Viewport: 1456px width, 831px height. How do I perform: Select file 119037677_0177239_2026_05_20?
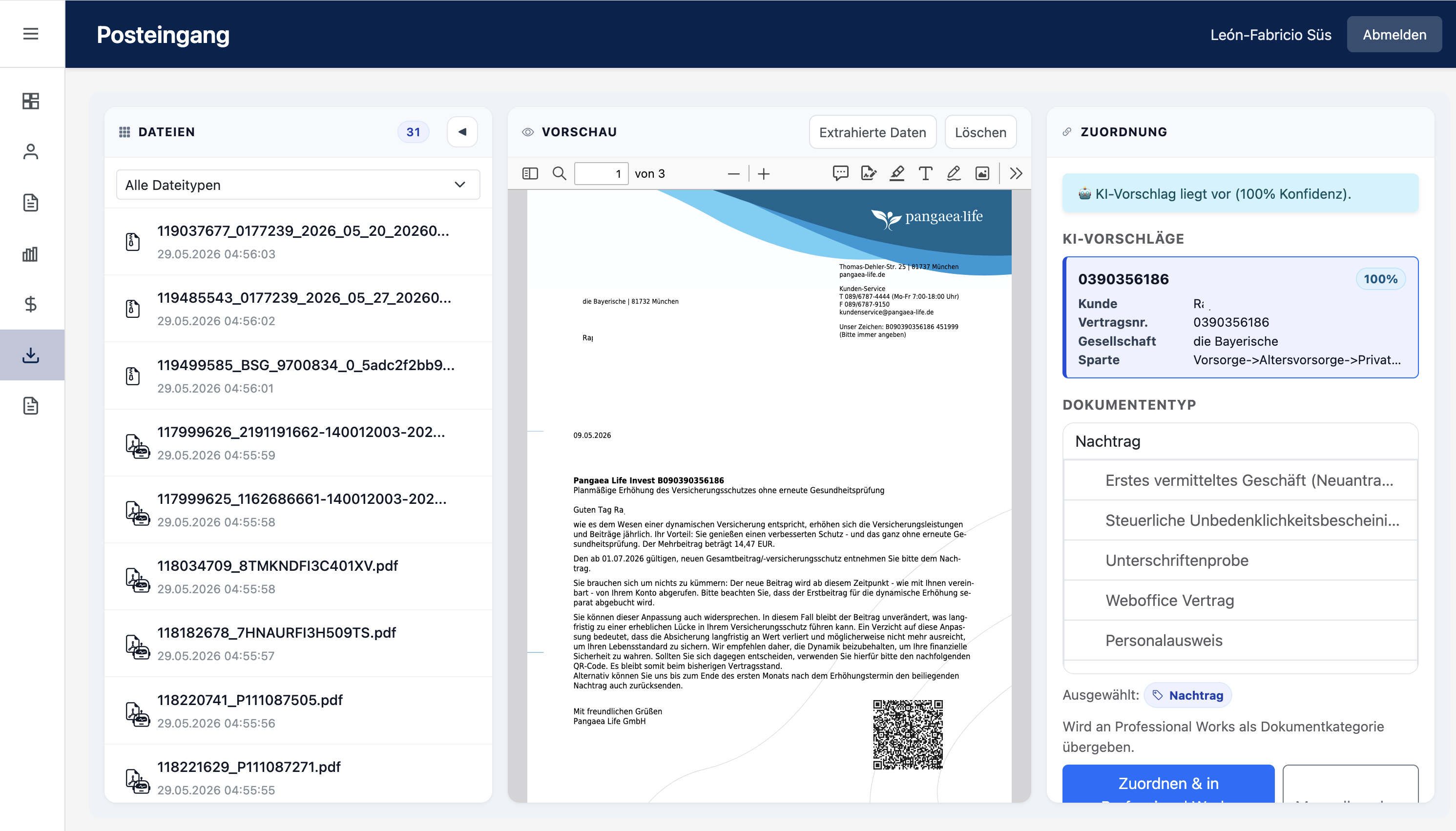click(x=298, y=242)
